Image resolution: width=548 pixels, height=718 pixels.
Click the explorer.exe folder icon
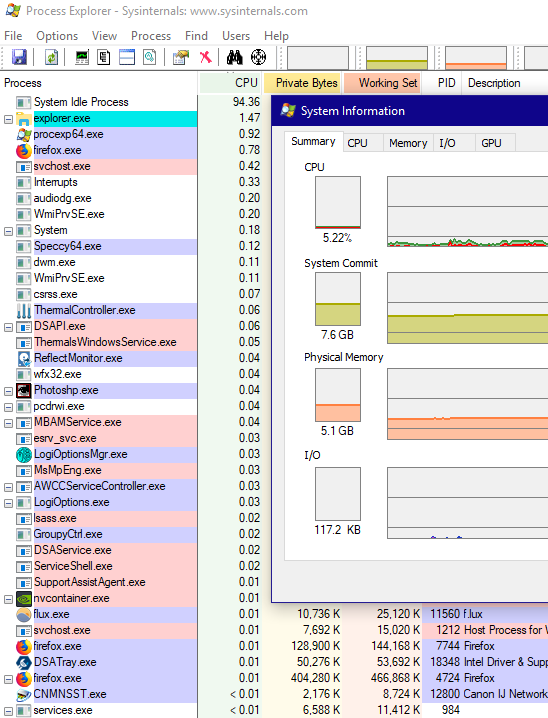[x=23, y=119]
